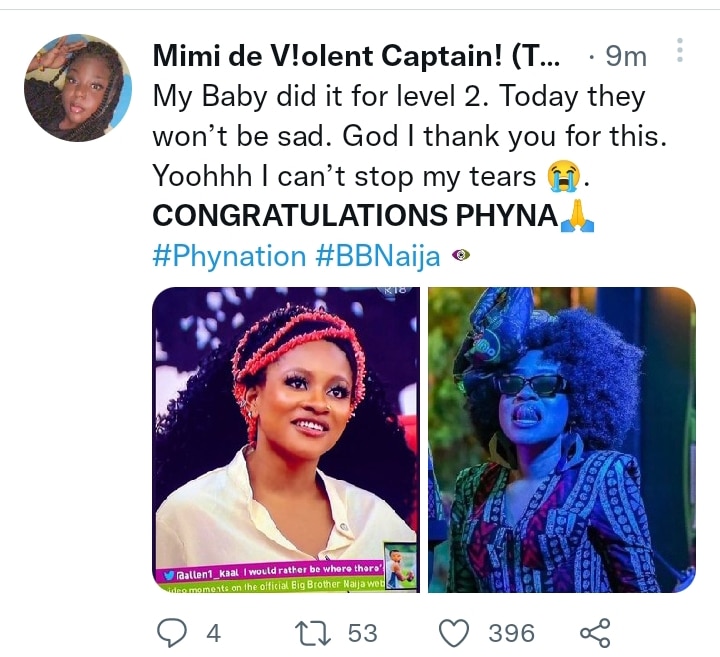This screenshot has width=720, height=657.
Task: Click the reply count 4
Action: [x=212, y=633]
